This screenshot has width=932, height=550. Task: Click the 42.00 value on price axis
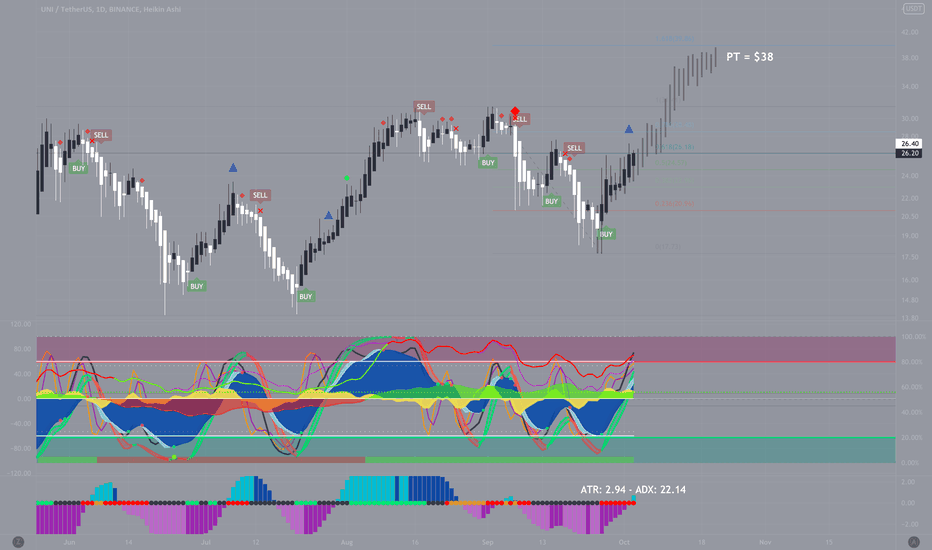pyautogui.click(x=910, y=32)
